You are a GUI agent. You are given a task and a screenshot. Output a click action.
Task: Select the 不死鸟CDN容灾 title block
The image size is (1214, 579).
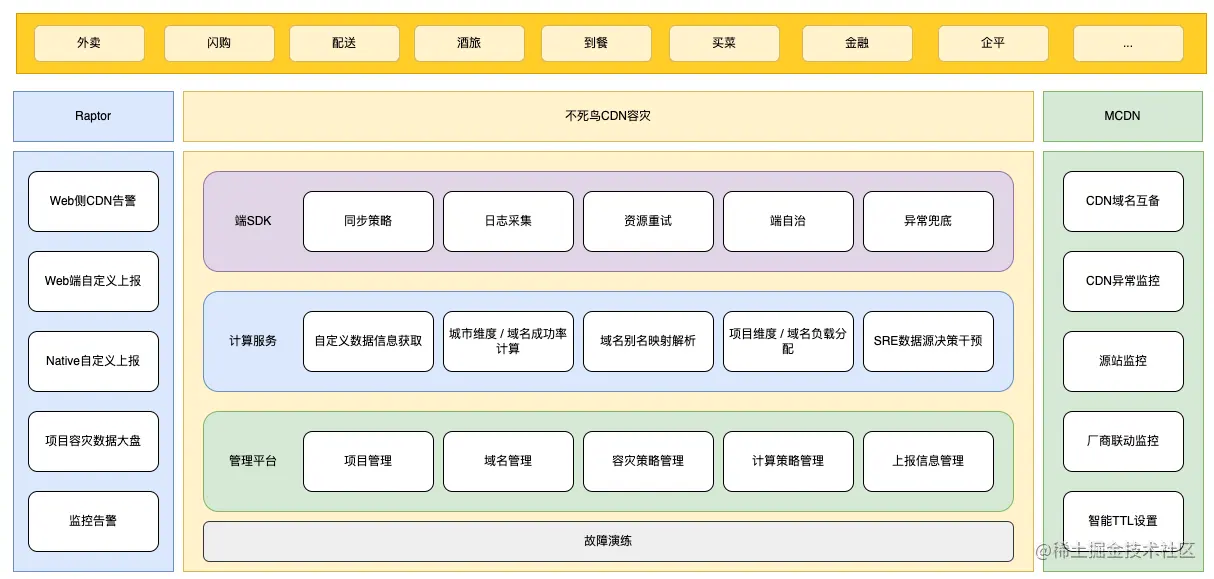click(608, 116)
